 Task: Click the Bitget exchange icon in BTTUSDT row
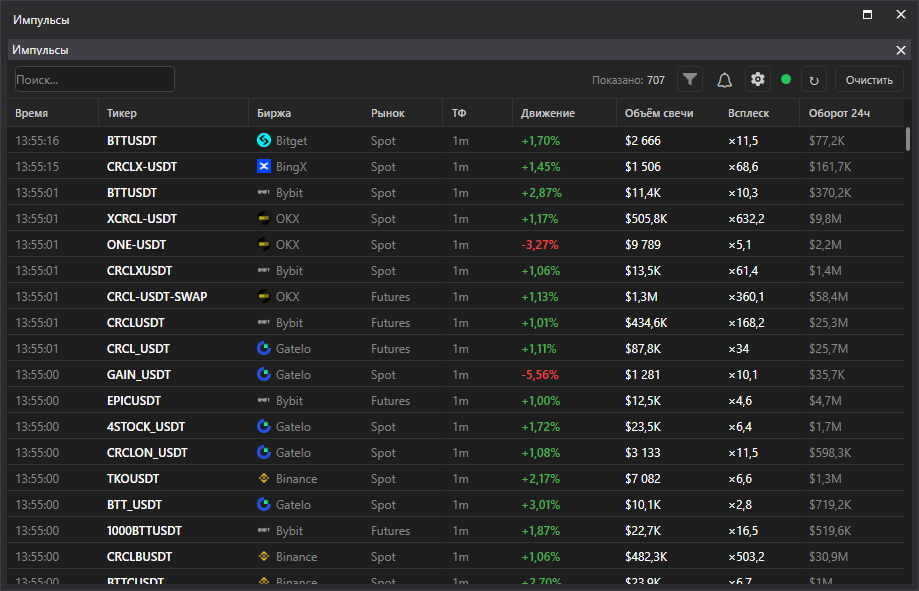click(264, 140)
